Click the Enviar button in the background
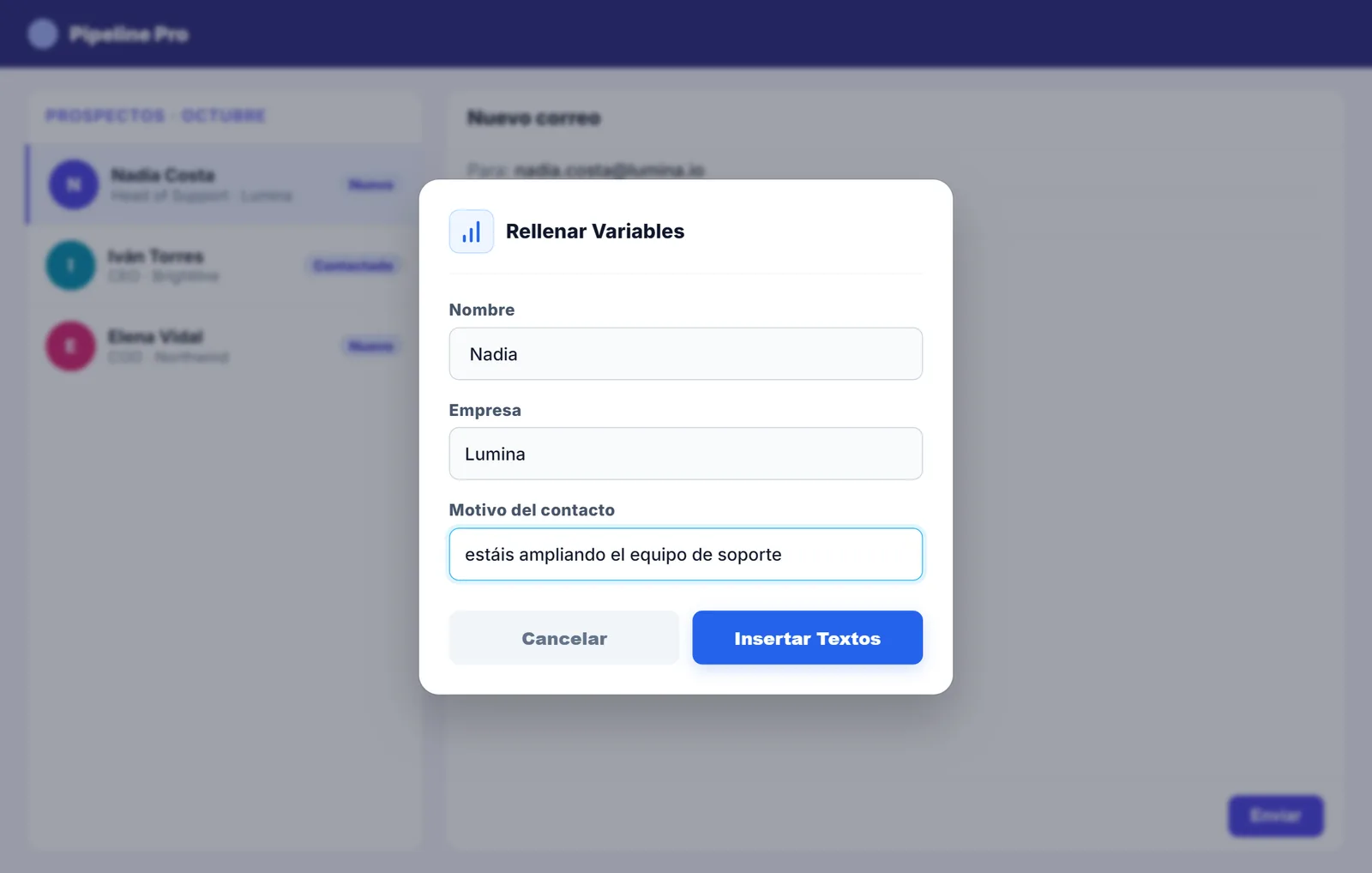Viewport: 1372px width, 873px height. 1275,816
